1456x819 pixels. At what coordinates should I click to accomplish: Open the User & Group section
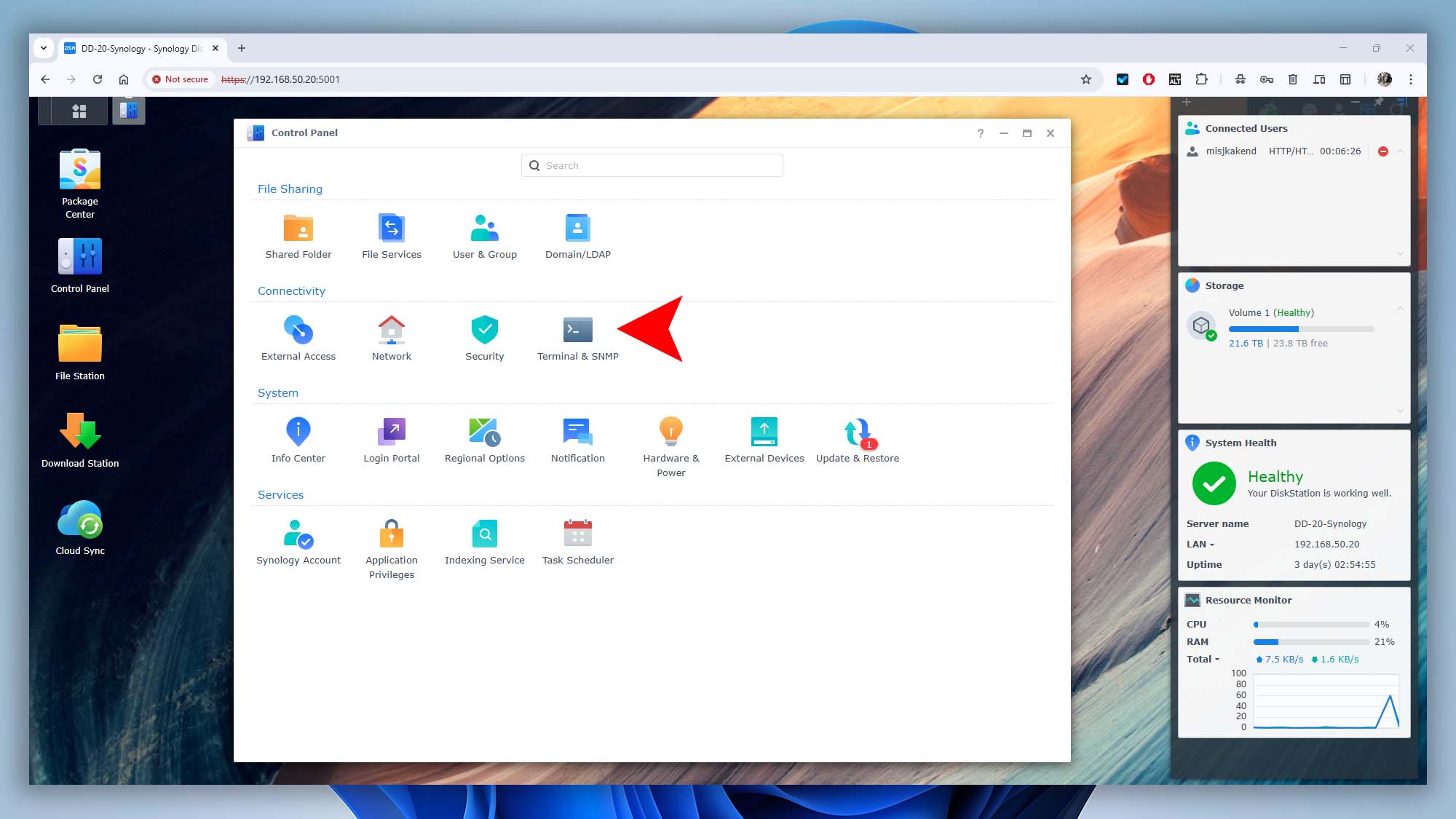(x=485, y=237)
